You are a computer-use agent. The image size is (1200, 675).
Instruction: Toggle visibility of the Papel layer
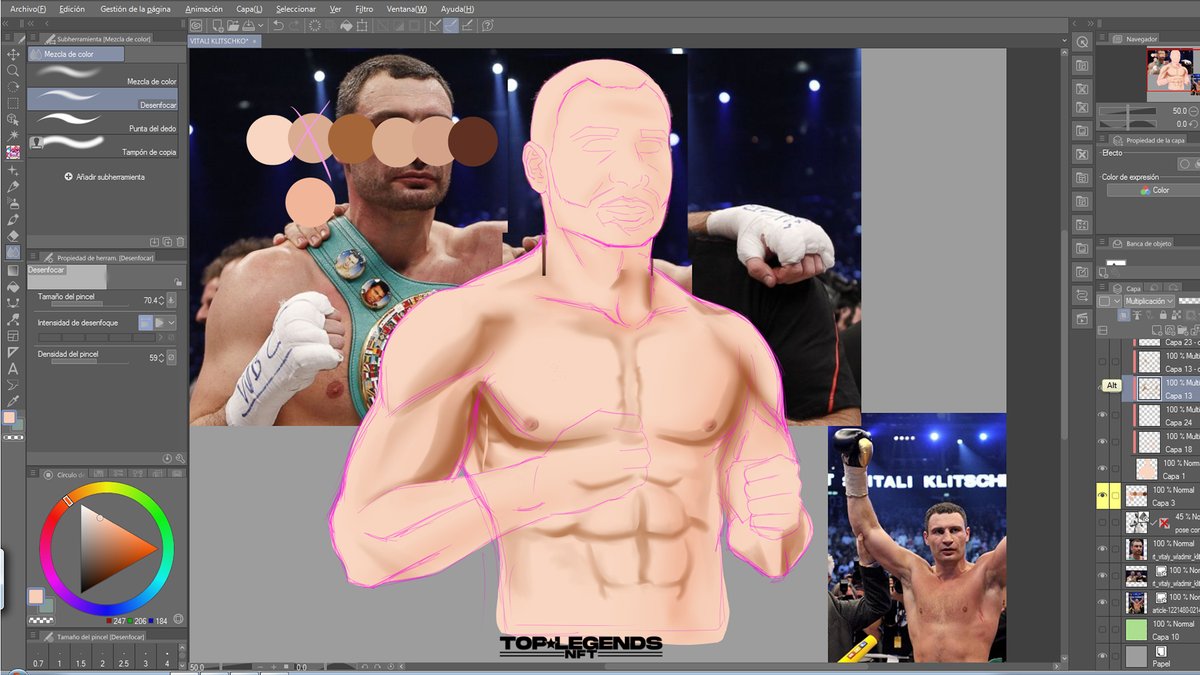click(1101, 653)
